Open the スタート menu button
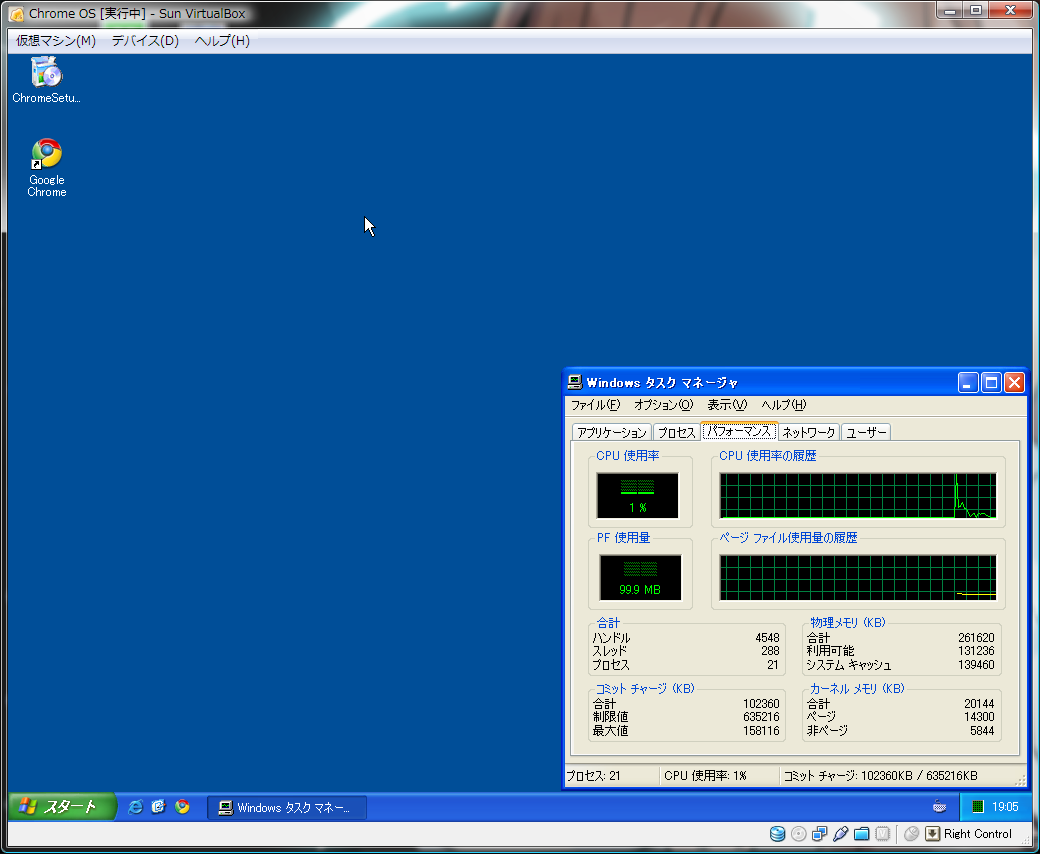 [x=62, y=806]
